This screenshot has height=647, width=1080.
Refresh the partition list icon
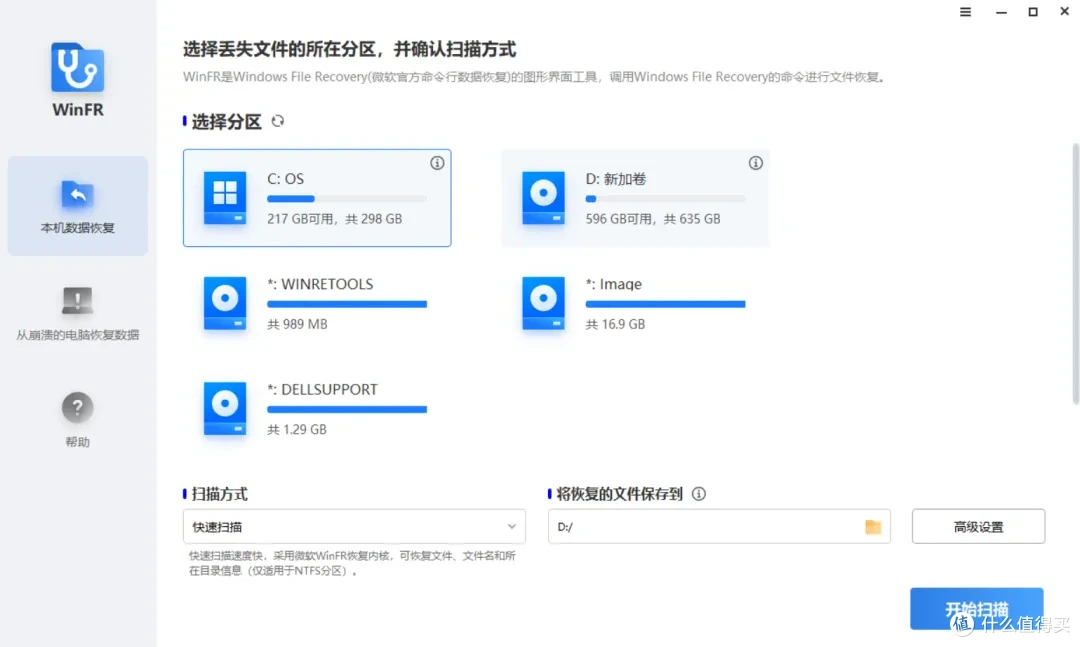pos(278,121)
